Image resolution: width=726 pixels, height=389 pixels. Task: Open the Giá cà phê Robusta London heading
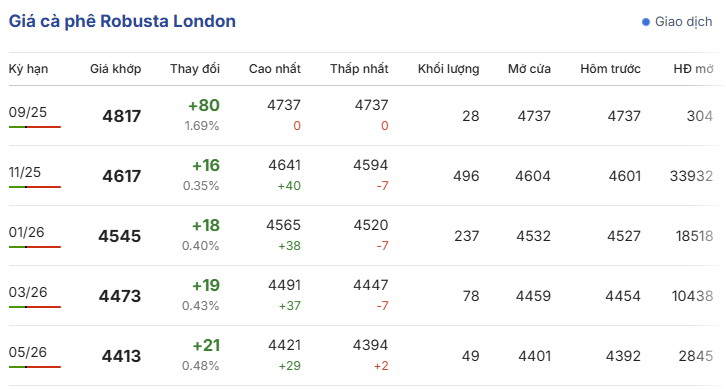coord(122,21)
